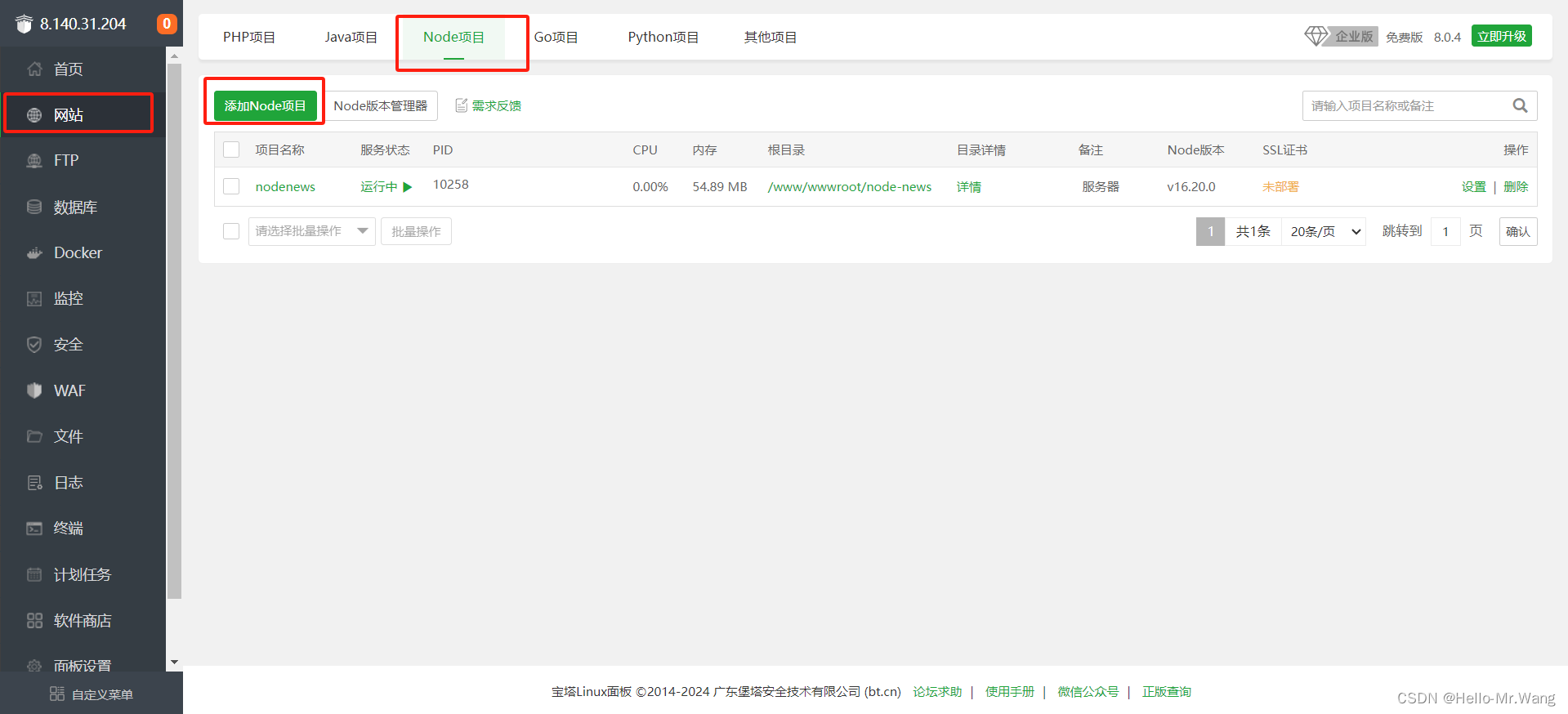Click the WAF shield icon

point(34,390)
